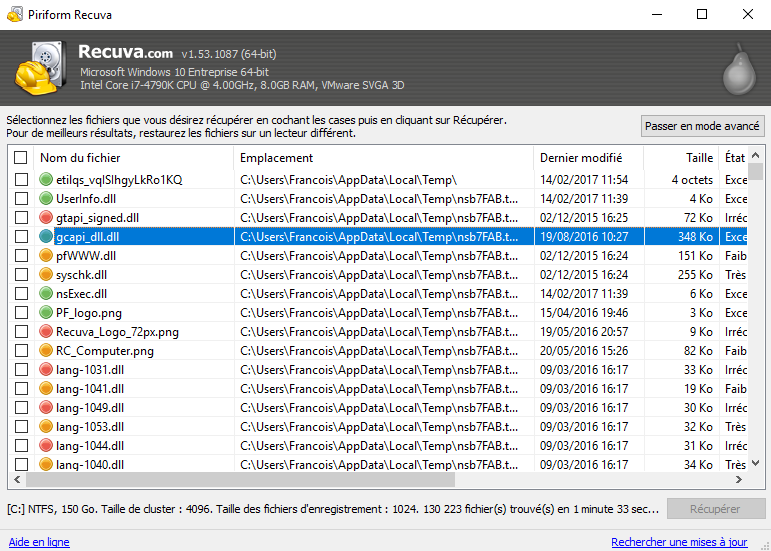
Task: Click the 19/05/2016 20:57 date cell
Action: tap(584, 332)
